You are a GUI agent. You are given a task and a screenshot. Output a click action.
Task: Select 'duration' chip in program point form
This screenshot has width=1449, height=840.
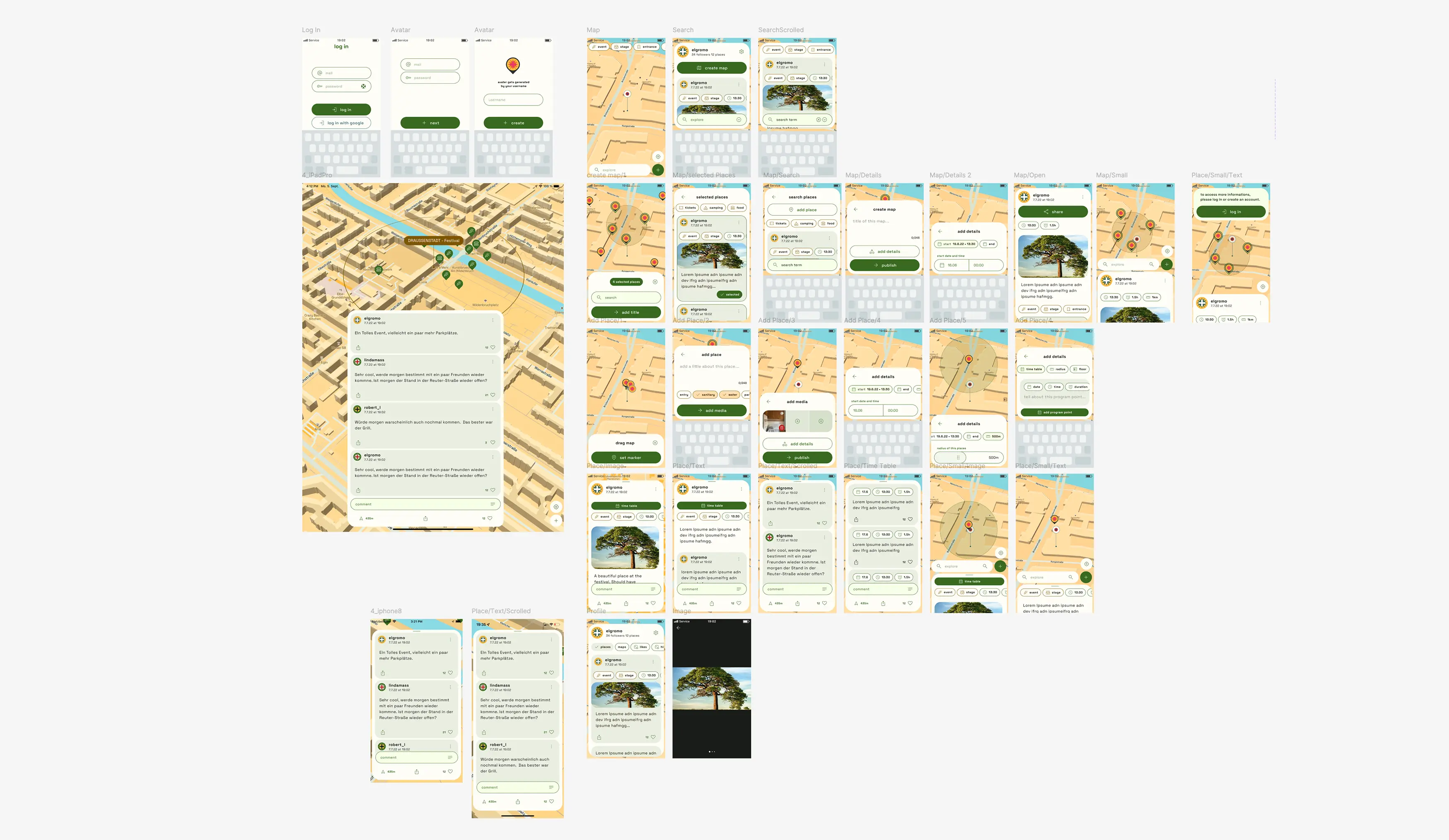pos(1077,387)
